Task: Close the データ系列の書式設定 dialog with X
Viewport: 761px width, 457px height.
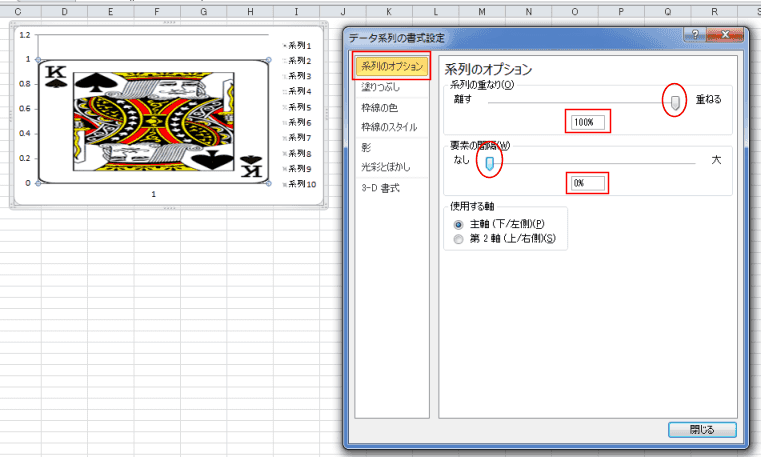Action: pos(725,34)
